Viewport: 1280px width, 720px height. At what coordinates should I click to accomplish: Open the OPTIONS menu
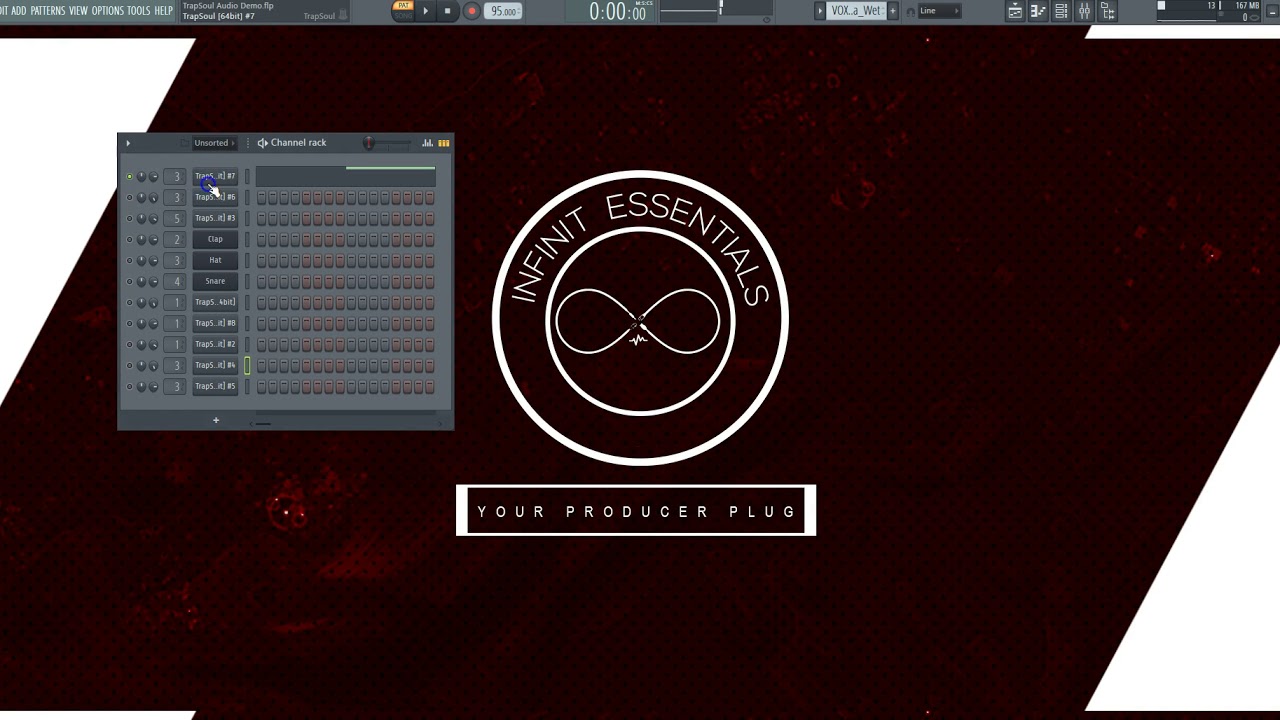107,11
